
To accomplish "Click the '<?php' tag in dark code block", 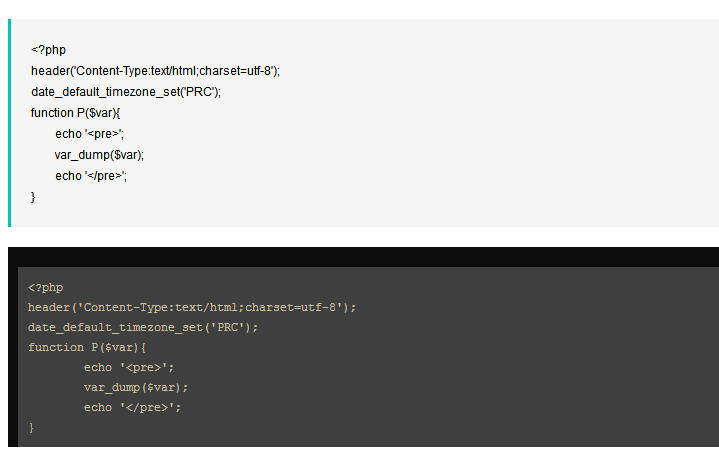I will pyautogui.click(x=45, y=287).
